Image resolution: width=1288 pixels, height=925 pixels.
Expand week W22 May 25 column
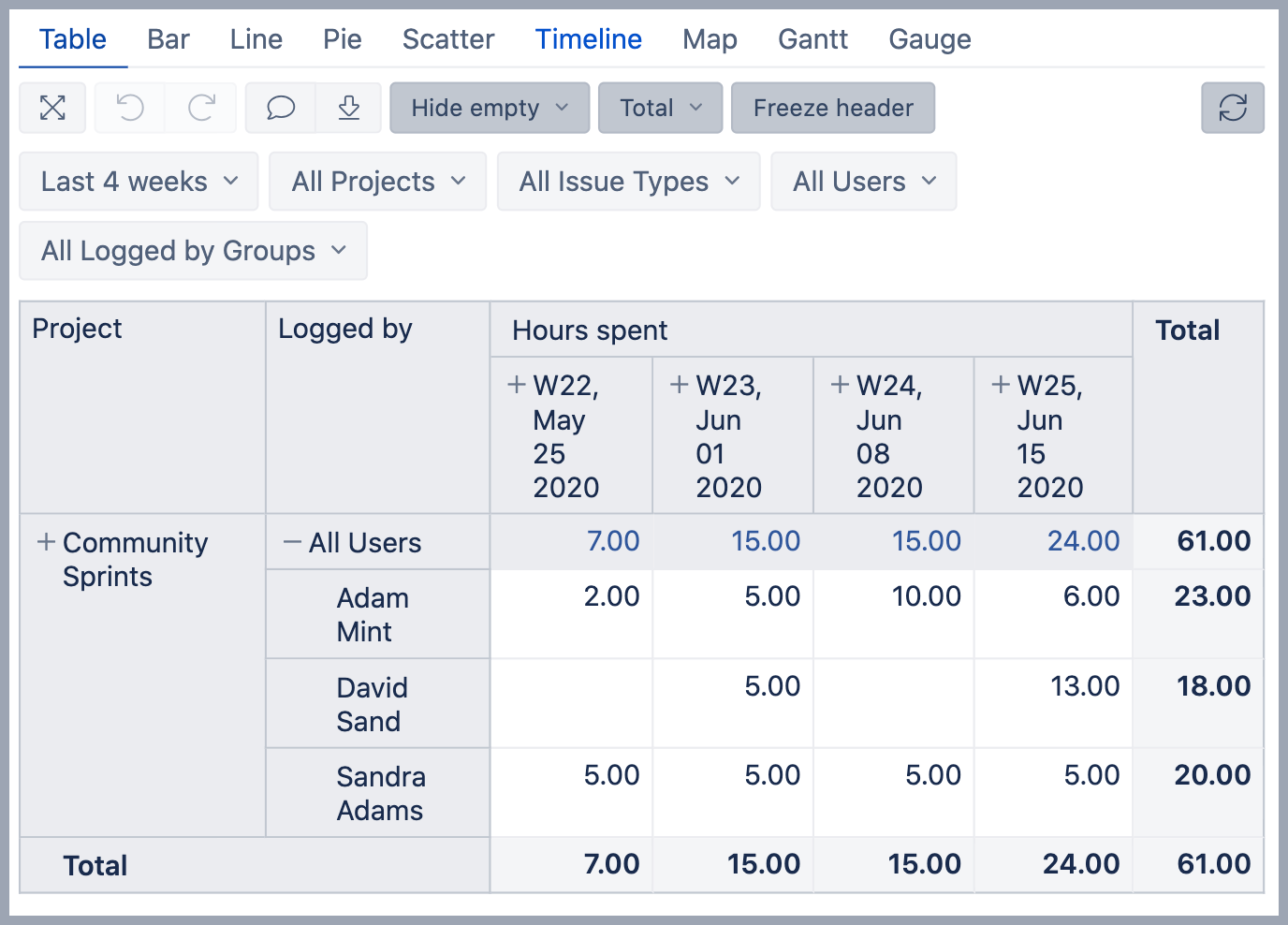(x=516, y=385)
